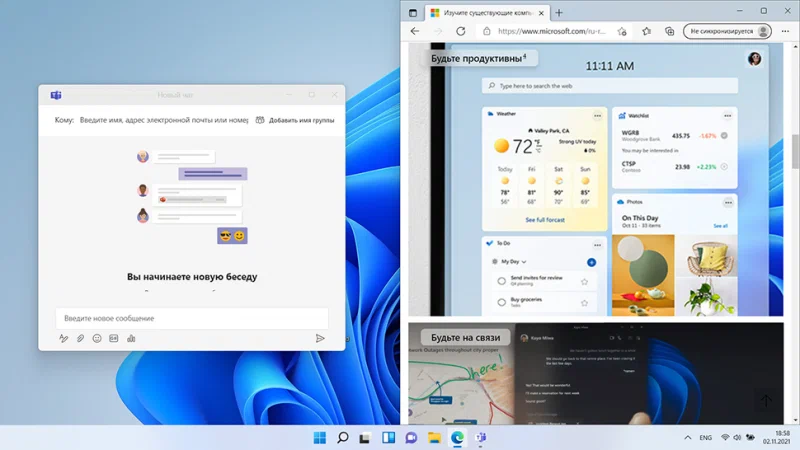The width and height of the screenshot is (800, 450).
Task: Open Edge Settings and more menu
Action: (x=785, y=31)
